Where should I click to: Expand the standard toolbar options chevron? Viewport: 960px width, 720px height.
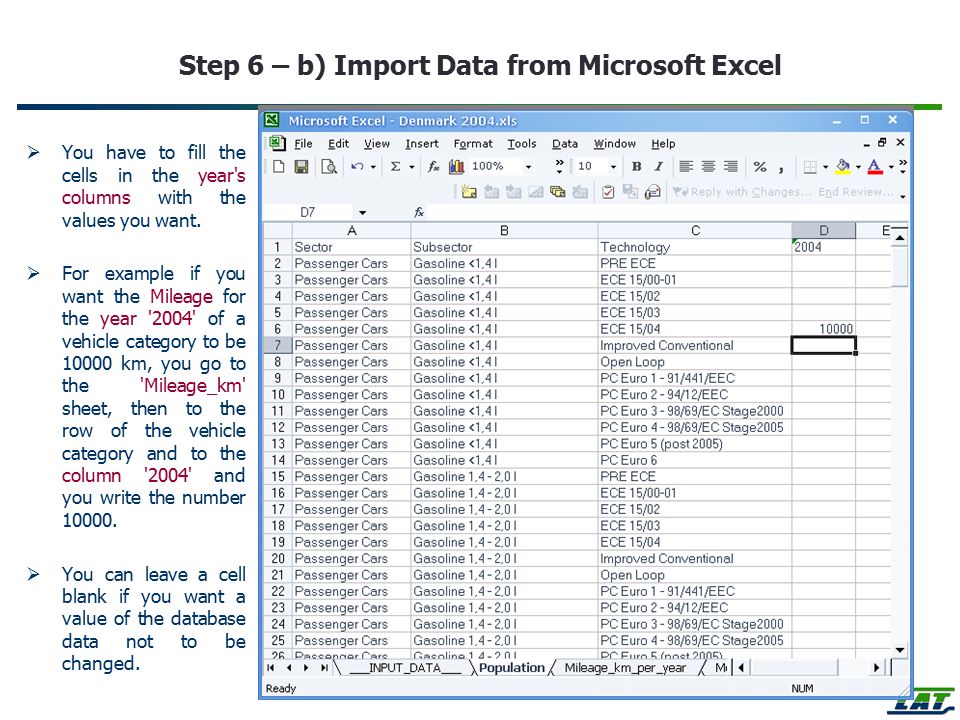(x=560, y=167)
